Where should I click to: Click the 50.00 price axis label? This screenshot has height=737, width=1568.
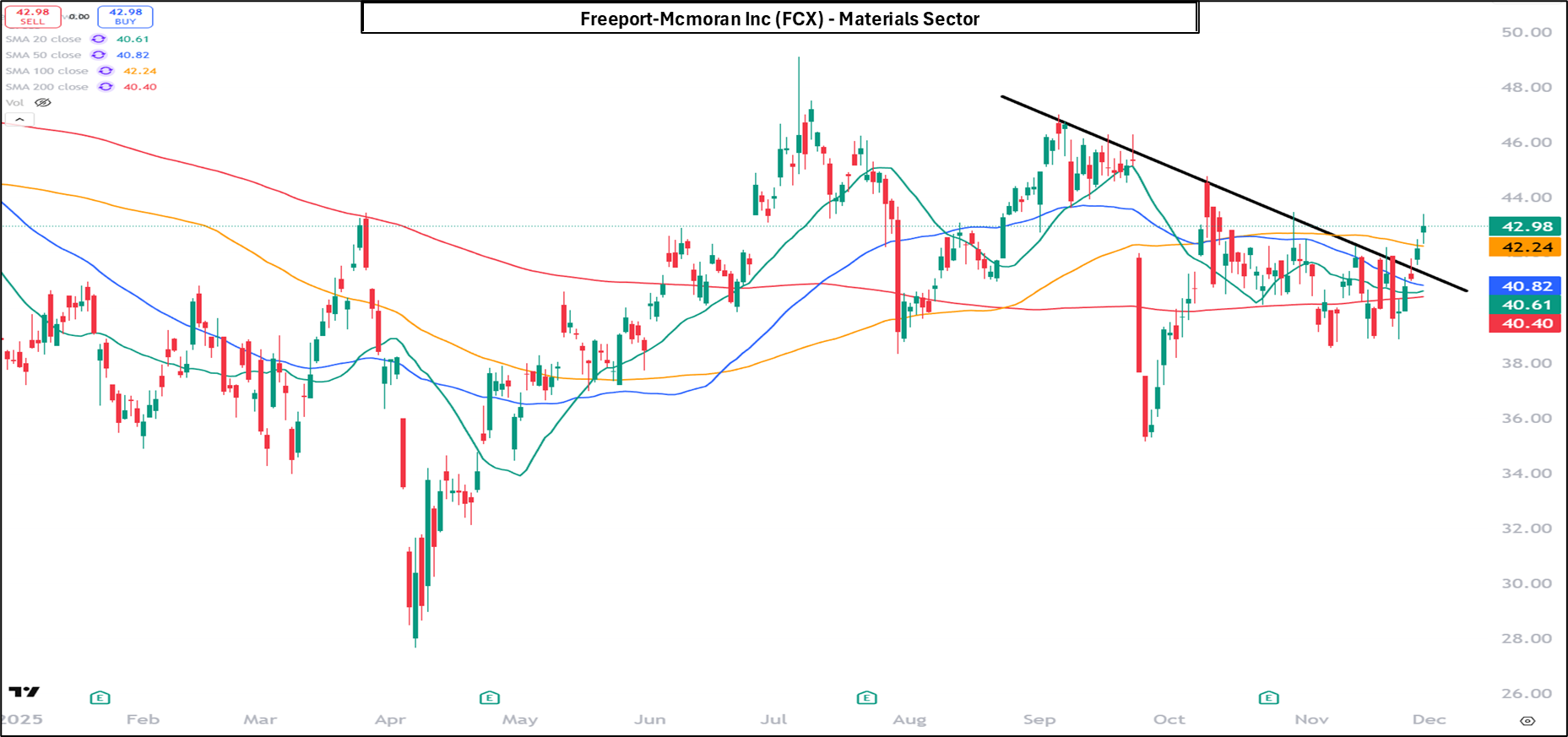(1527, 32)
